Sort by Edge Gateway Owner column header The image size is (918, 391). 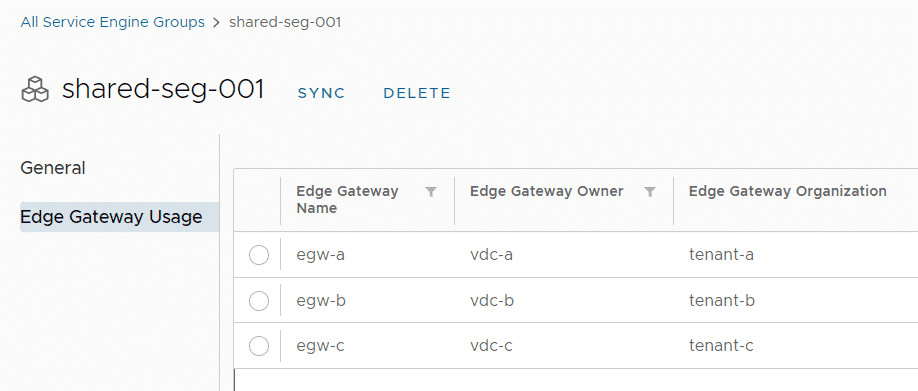click(x=547, y=191)
